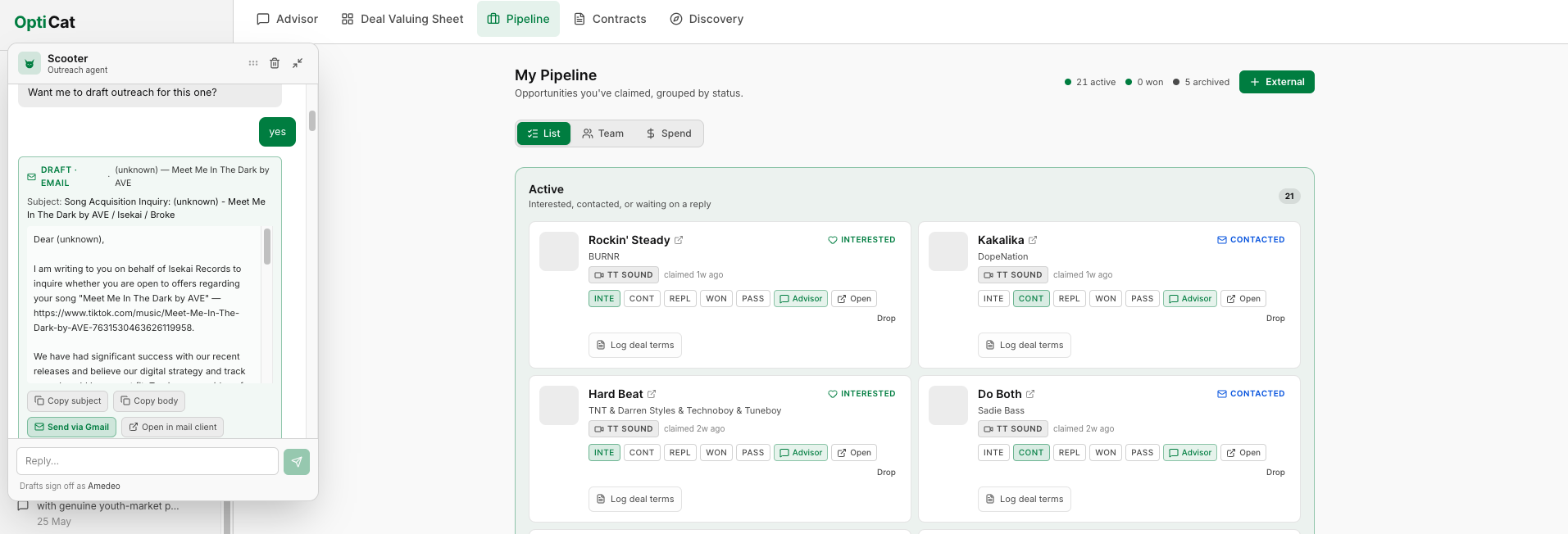Open Advisor for Do Both
1568x534 pixels.
tap(1190, 453)
